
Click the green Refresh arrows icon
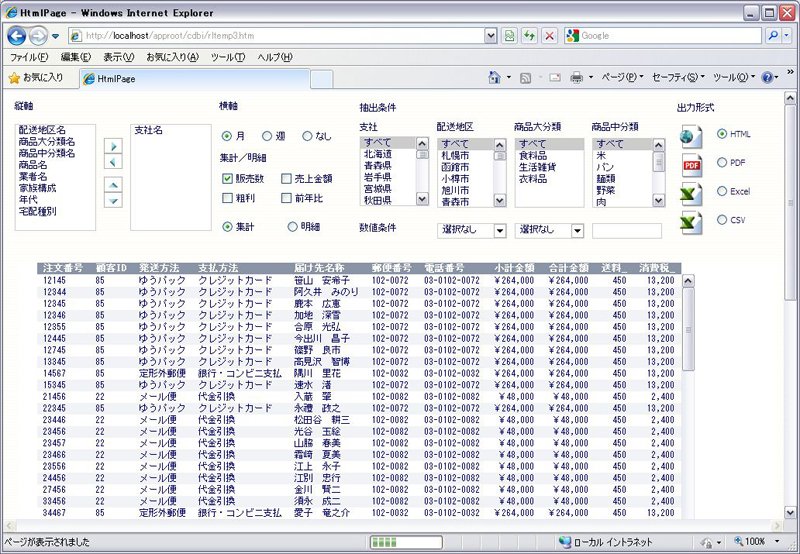click(x=529, y=36)
